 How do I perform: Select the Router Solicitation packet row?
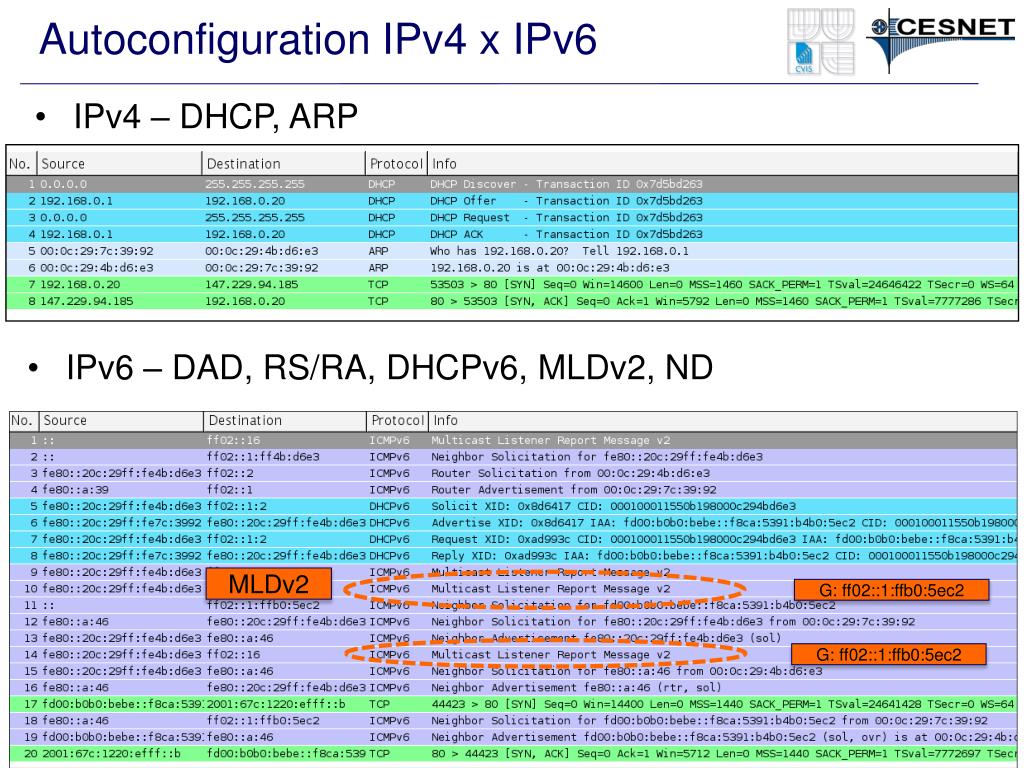pos(513,473)
